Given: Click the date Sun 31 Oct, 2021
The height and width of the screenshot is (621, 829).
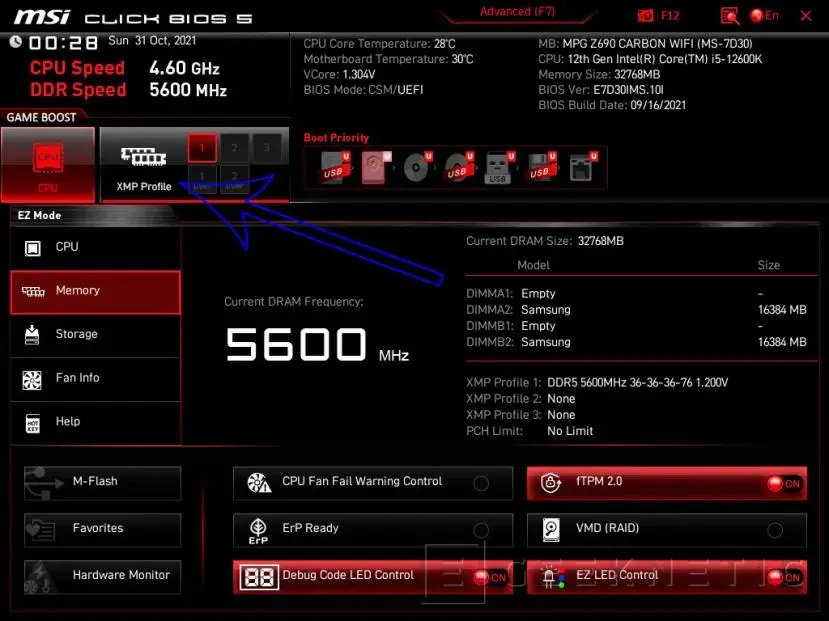Looking at the screenshot, I should [152, 41].
